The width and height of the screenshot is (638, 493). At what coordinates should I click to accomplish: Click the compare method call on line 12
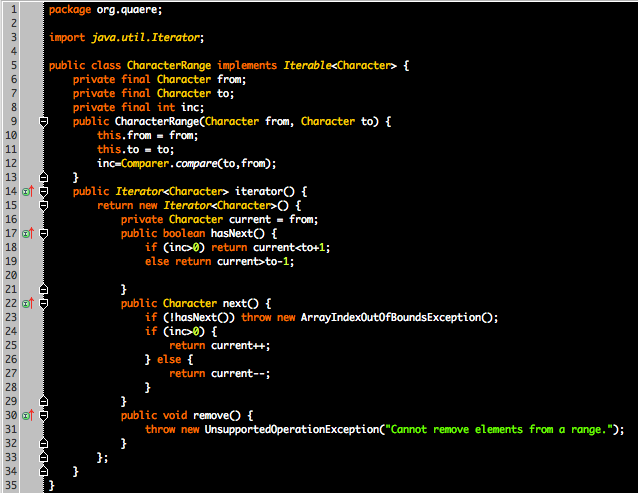tap(196, 164)
